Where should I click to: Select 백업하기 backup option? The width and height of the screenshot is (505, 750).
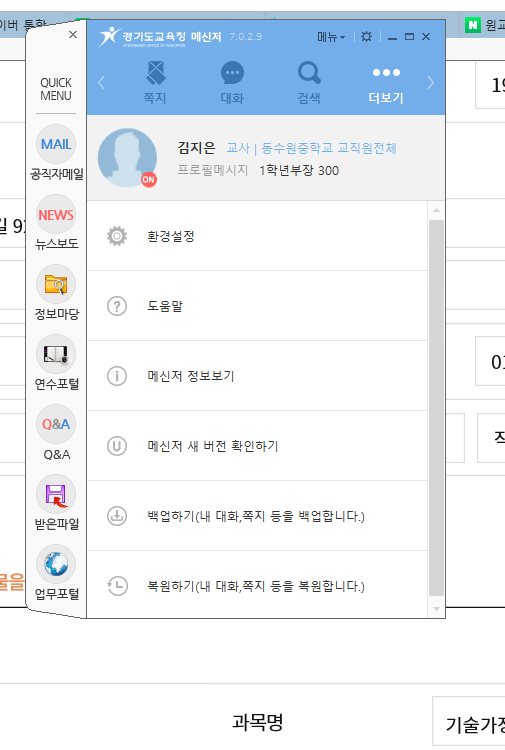pyautogui.click(x=257, y=516)
